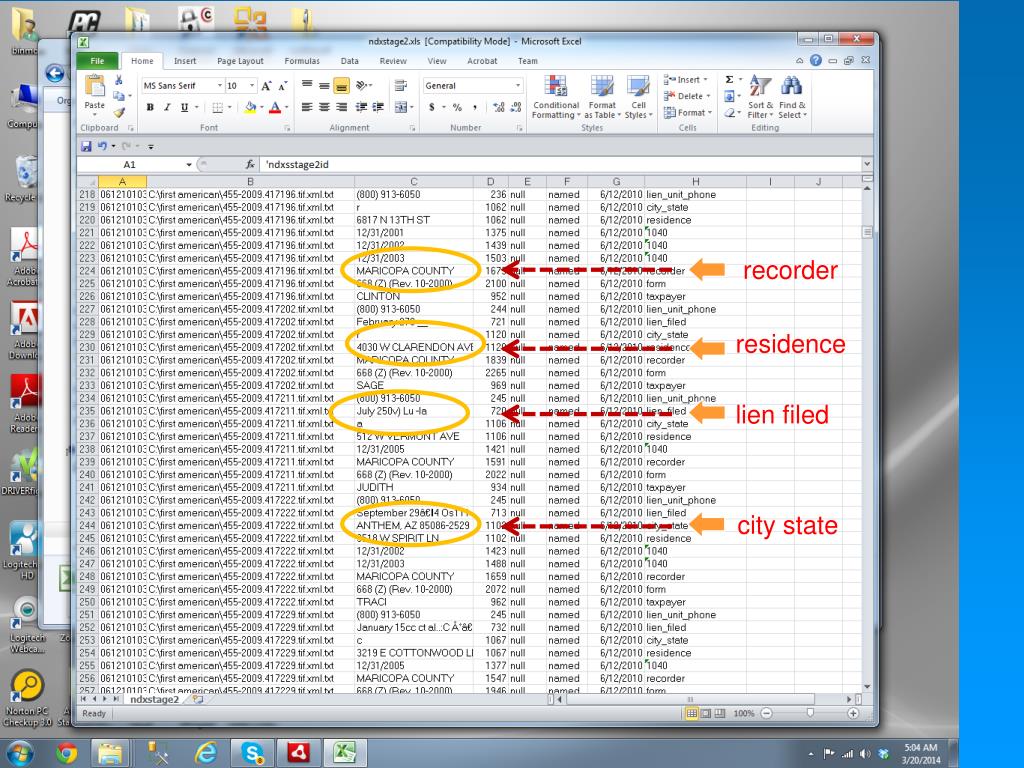Switch to the Data tab
The width and height of the screenshot is (1024, 768).
point(349,61)
